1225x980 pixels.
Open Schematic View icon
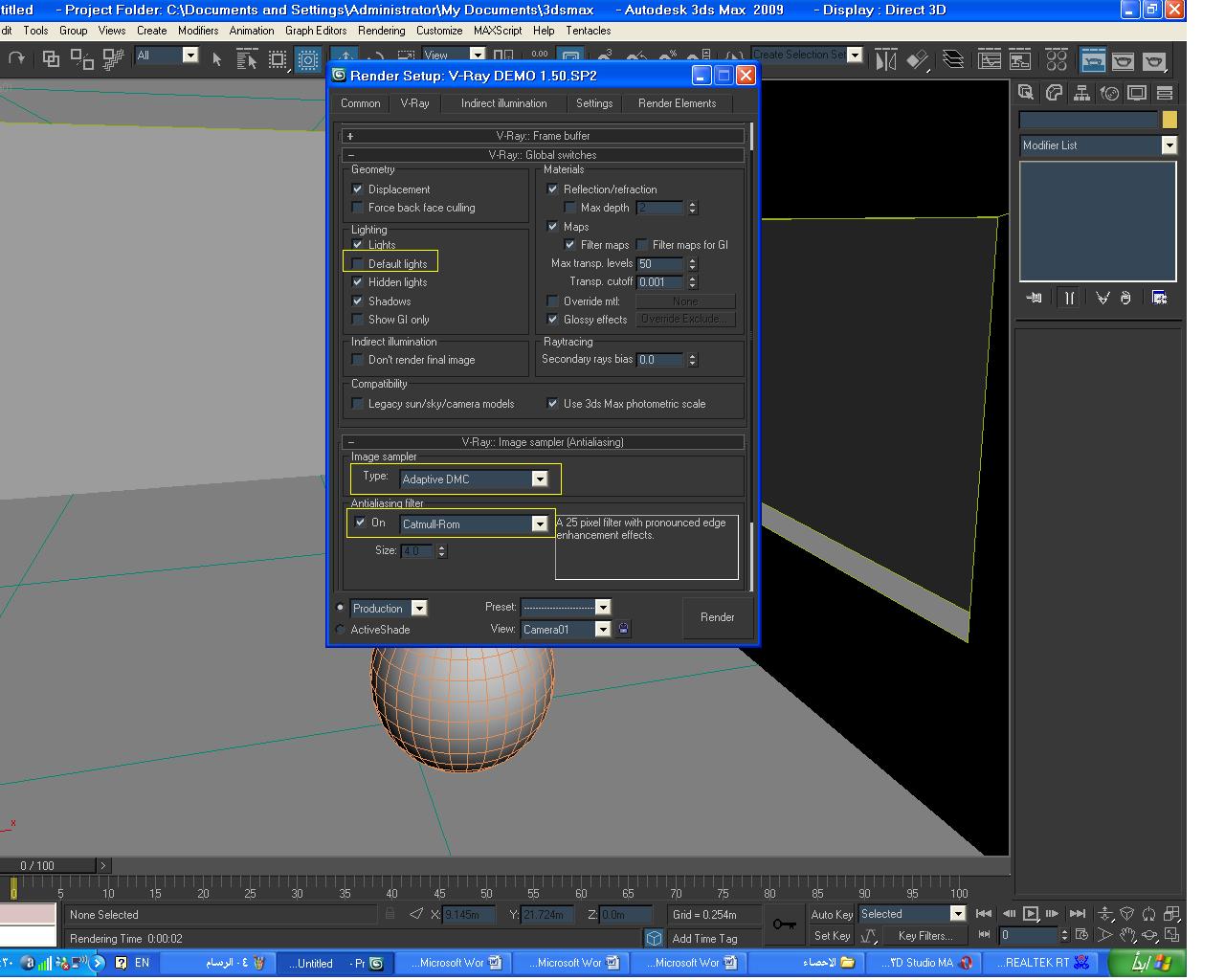tap(1019, 60)
